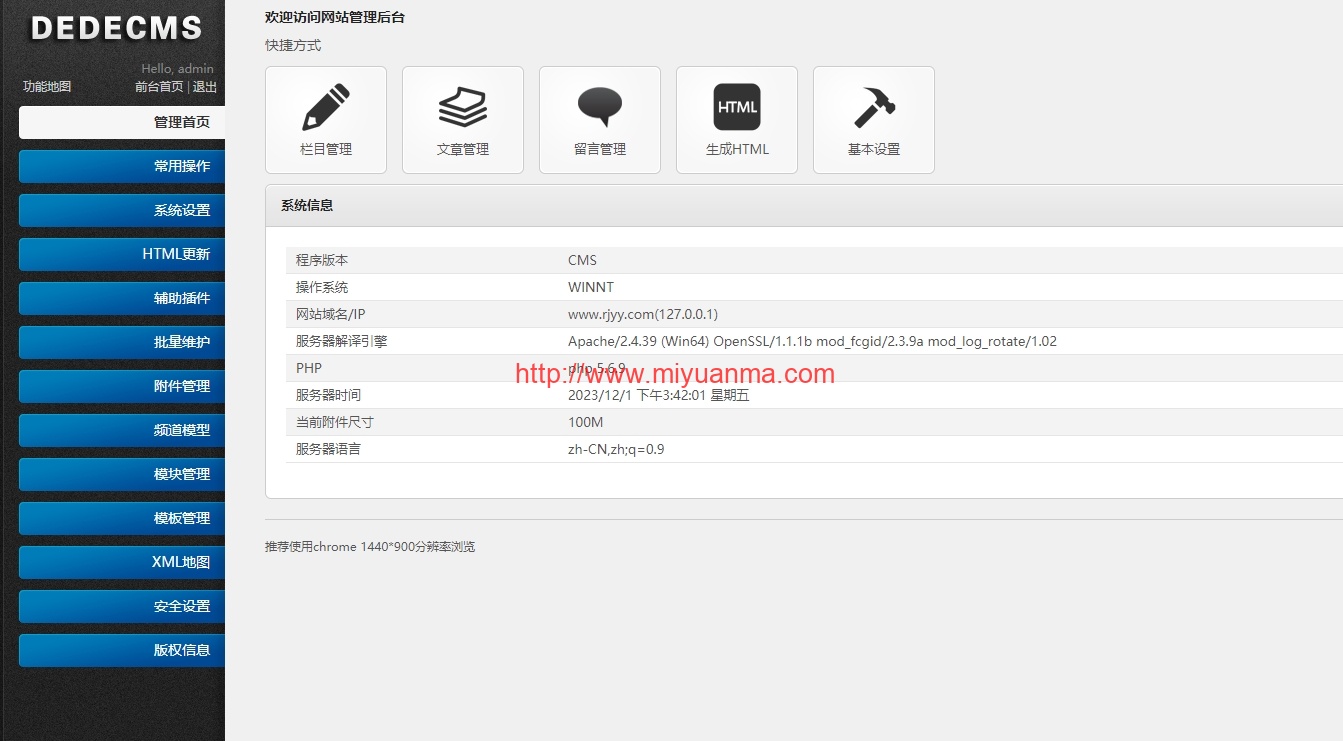The width and height of the screenshot is (1343, 741).
Task: Expand 模块管理 sidebar menu
Action: [122, 474]
